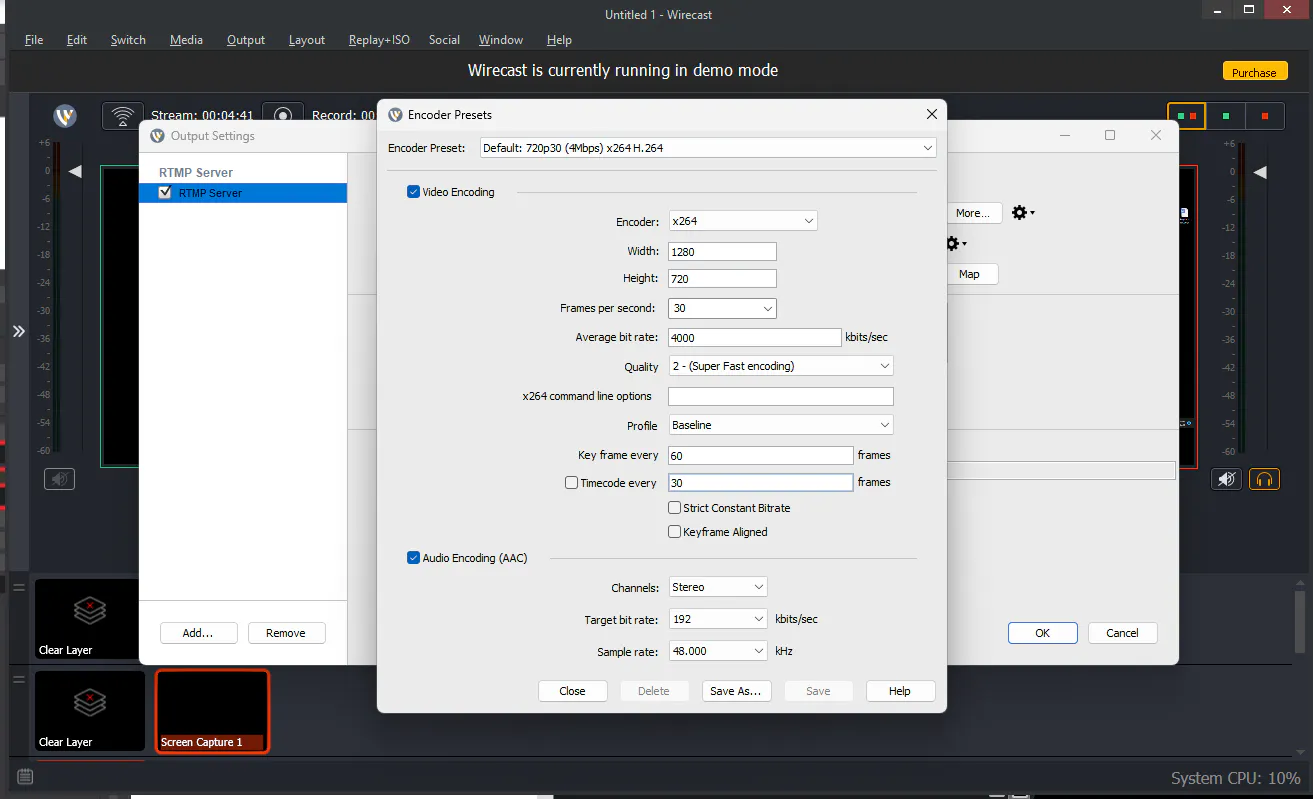Open the Encoder Preset dropdown
The image size is (1313, 799).
coord(708,148)
